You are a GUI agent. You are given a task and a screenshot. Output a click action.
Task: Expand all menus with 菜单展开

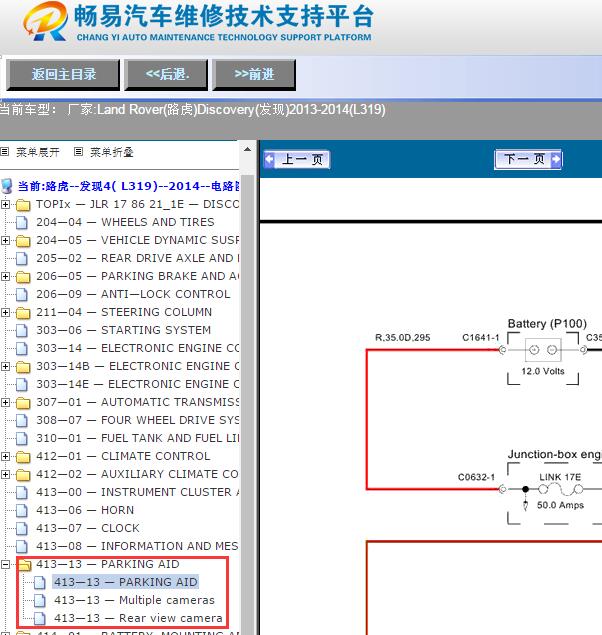pos(38,152)
